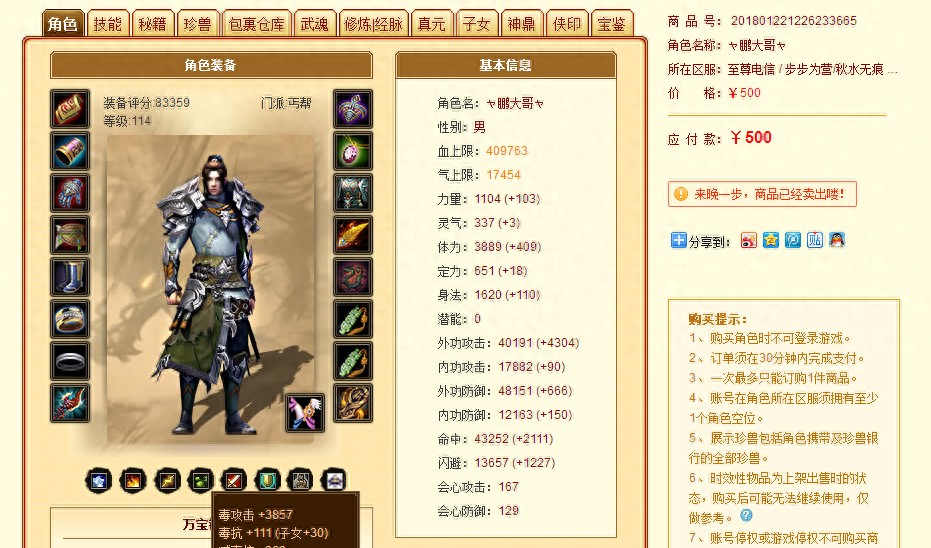Click the blue help question mark icon
931x548 pixels.
[x=746, y=515]
